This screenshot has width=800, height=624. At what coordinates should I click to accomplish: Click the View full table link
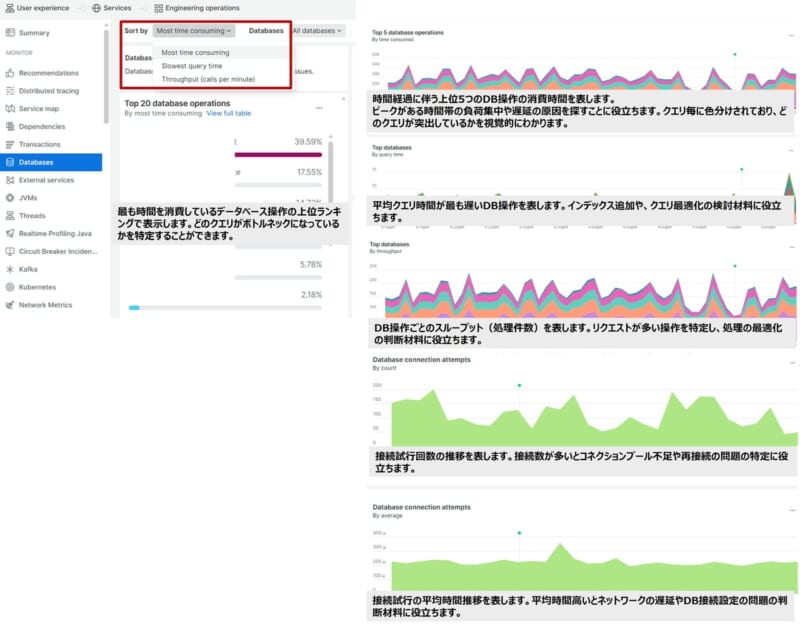229,114
